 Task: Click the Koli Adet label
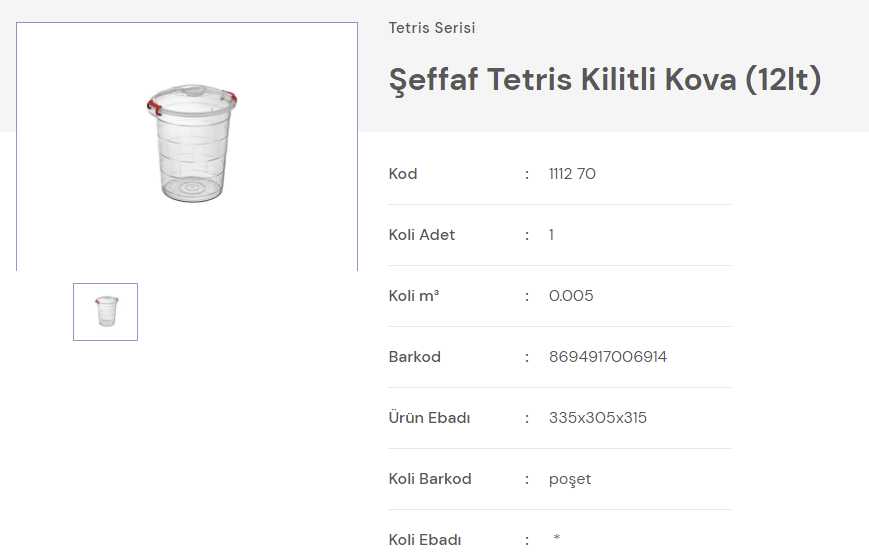[x=422, y=235]
